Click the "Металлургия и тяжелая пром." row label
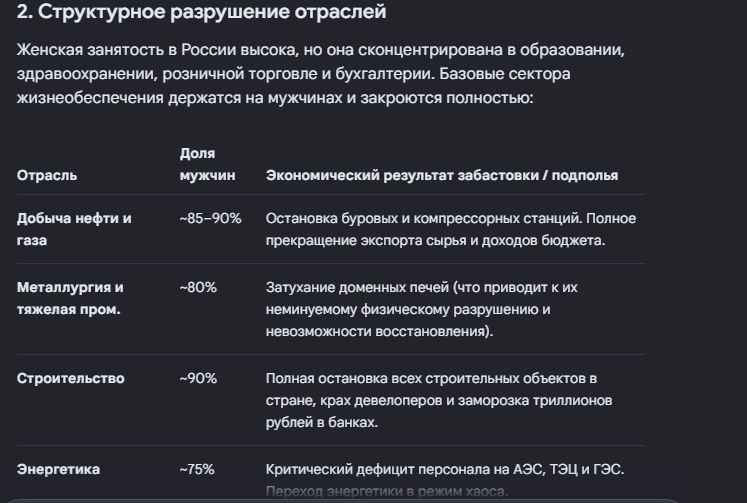The width and height of the screenshot is (747, 503). (70, 298)
